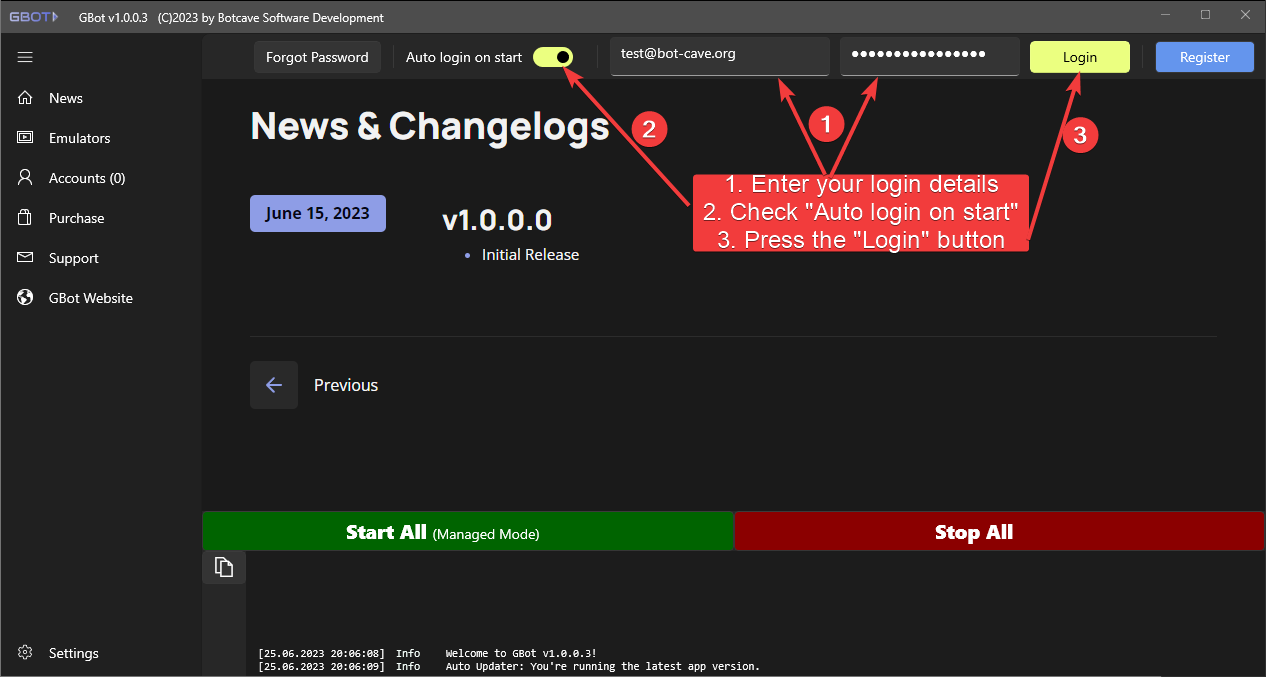Viewport: 1266px width, 677px height.
Task: Click the password input field
Action: (x=929, y=55)
